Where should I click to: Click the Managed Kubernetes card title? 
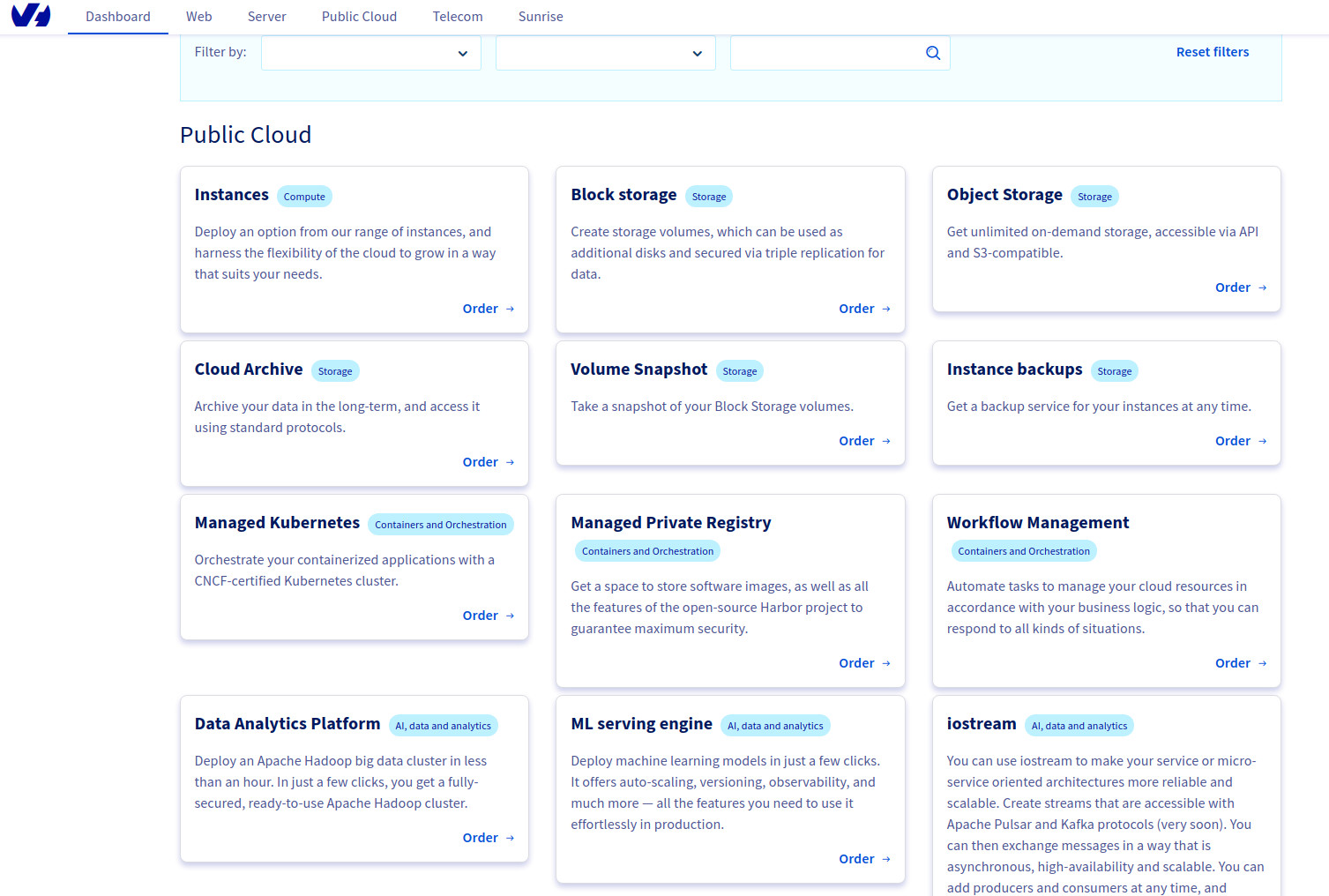point(277,523)
